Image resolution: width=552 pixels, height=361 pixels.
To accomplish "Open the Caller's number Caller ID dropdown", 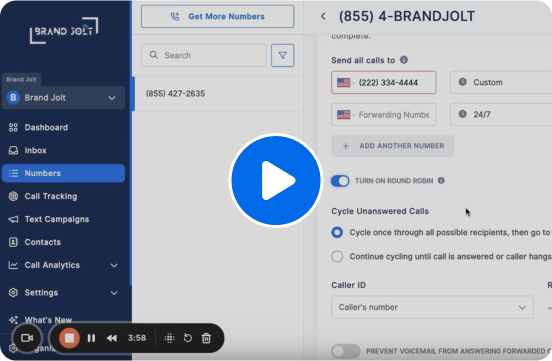I will [x=432, y=307].
